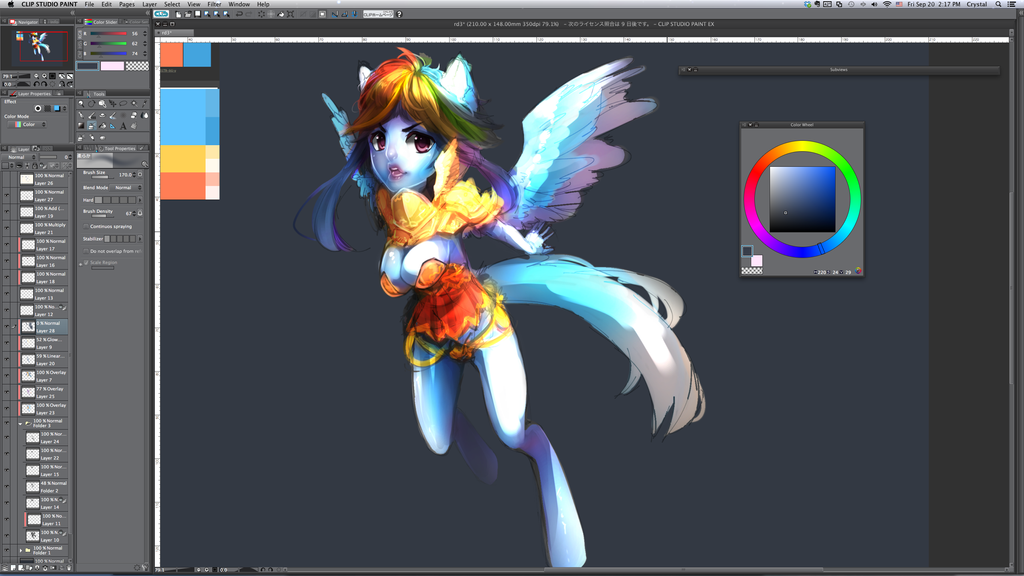Select the Eraser tool
1024x576 pixels.
click(x=134, y=115)
